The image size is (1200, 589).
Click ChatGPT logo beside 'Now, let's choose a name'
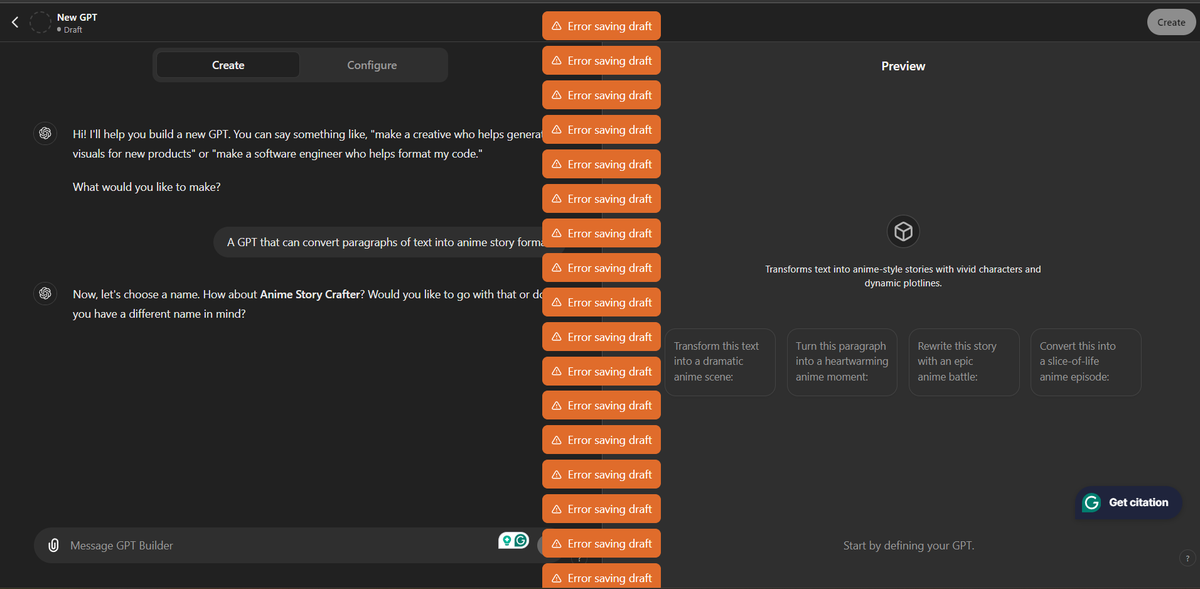point(44,294)
